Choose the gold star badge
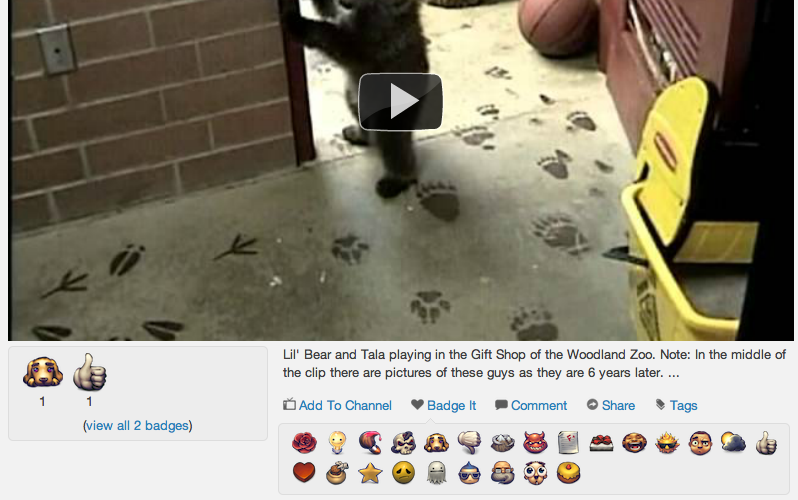 [x=370, y=473]
